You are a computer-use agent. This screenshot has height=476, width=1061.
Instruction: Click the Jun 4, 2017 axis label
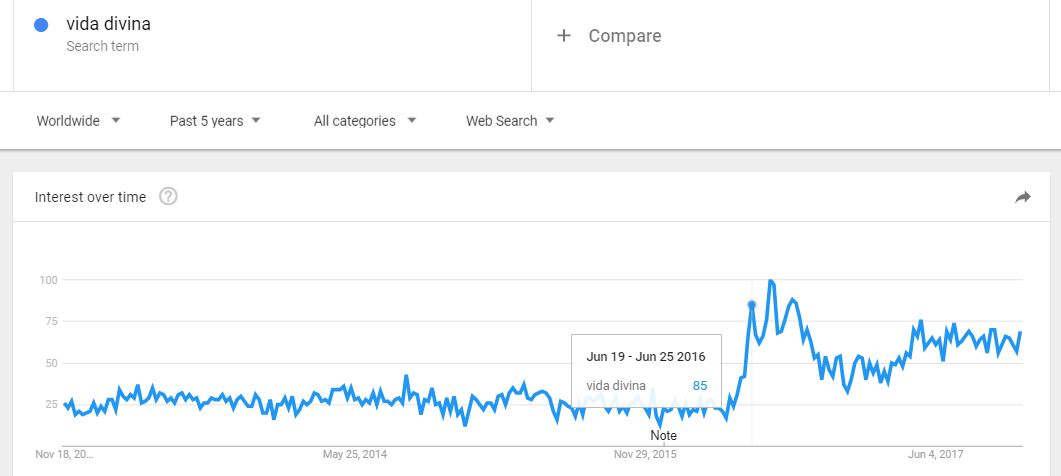[936, 454]
